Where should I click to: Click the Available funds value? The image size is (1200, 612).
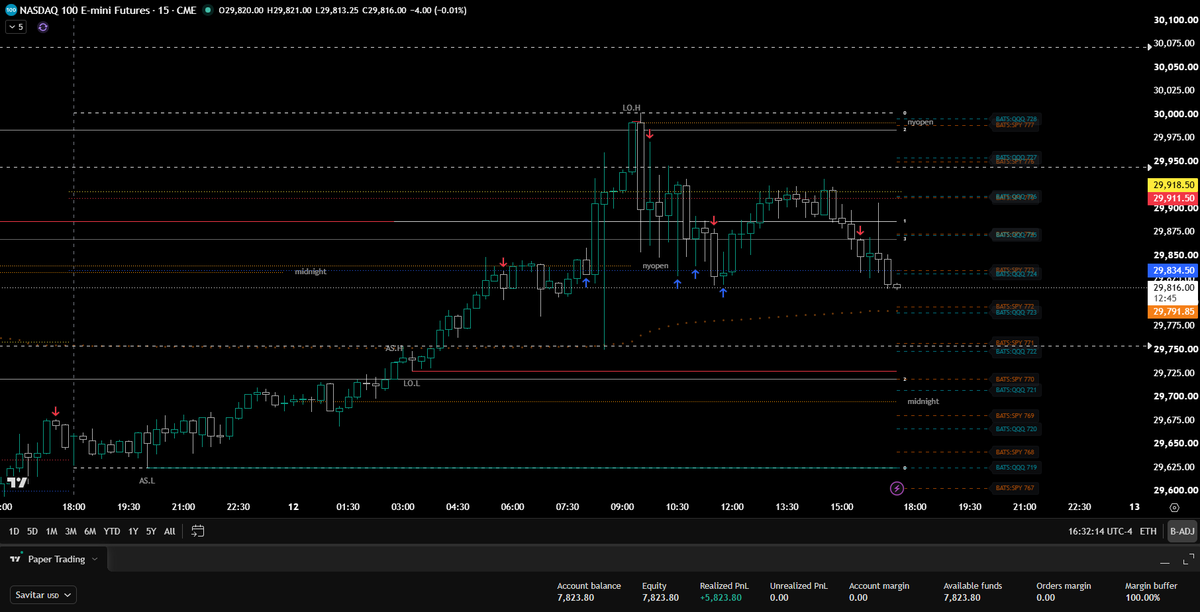coord(964,598)
